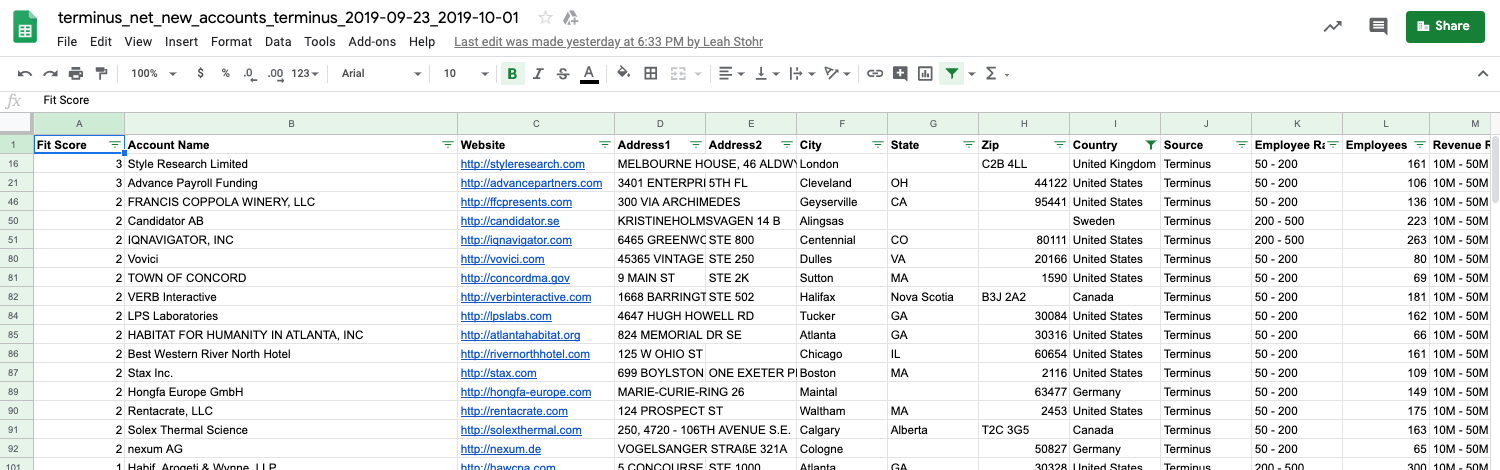This screenshot has width=1500, height=470.
Task: Select the VERB Interactive cell
Action: pos(291,297)
